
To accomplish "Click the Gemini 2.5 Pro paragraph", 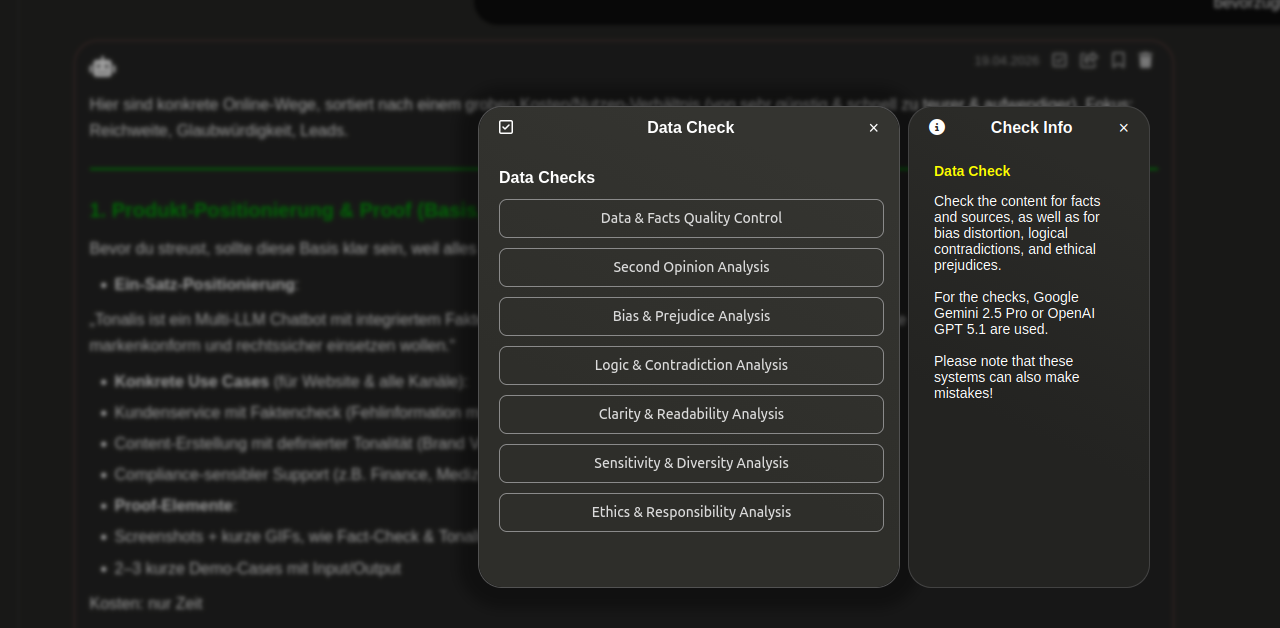I will coord(1014,313).
